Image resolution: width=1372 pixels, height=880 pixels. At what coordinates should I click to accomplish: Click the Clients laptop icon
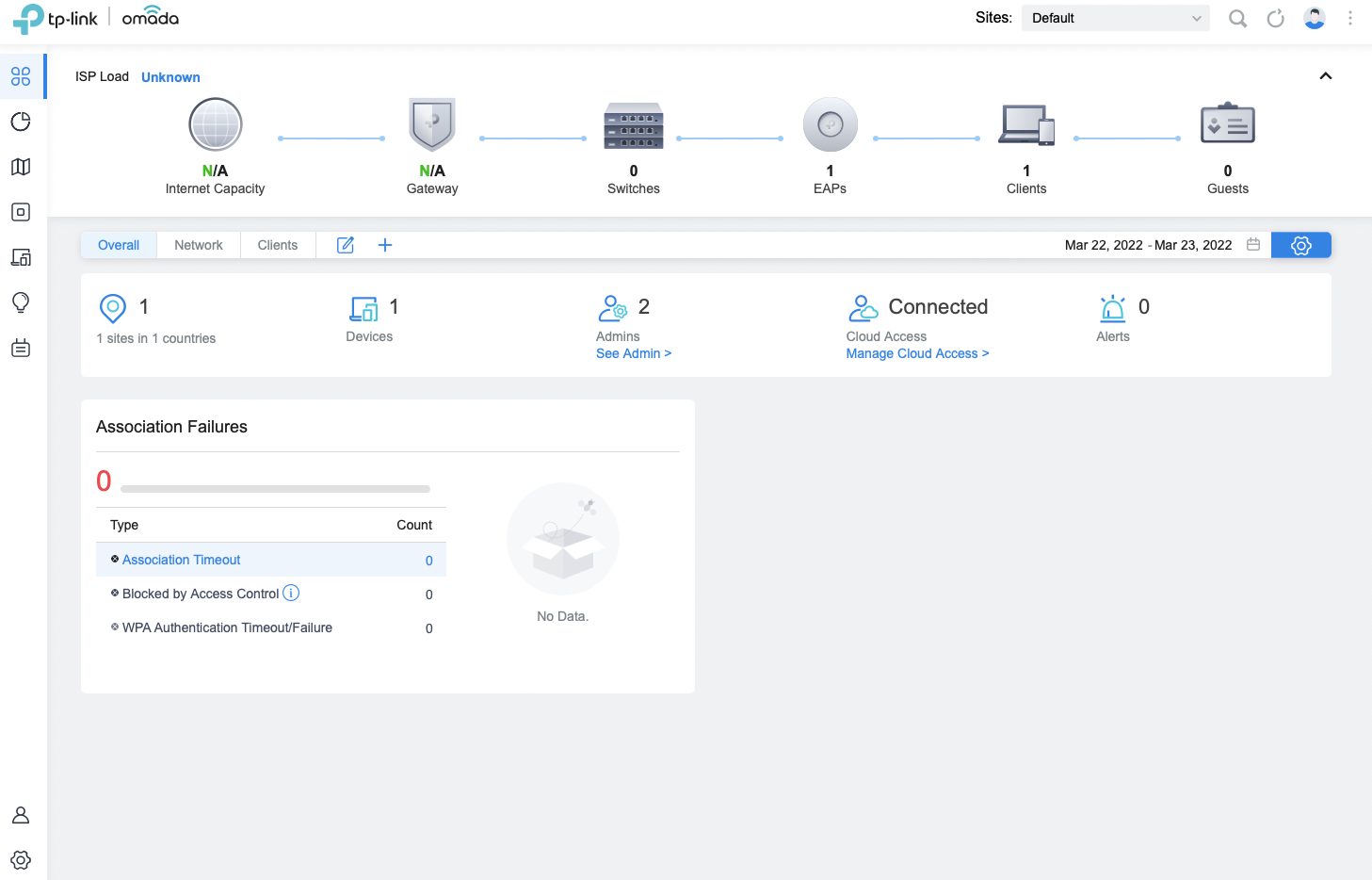point(1026,124)
